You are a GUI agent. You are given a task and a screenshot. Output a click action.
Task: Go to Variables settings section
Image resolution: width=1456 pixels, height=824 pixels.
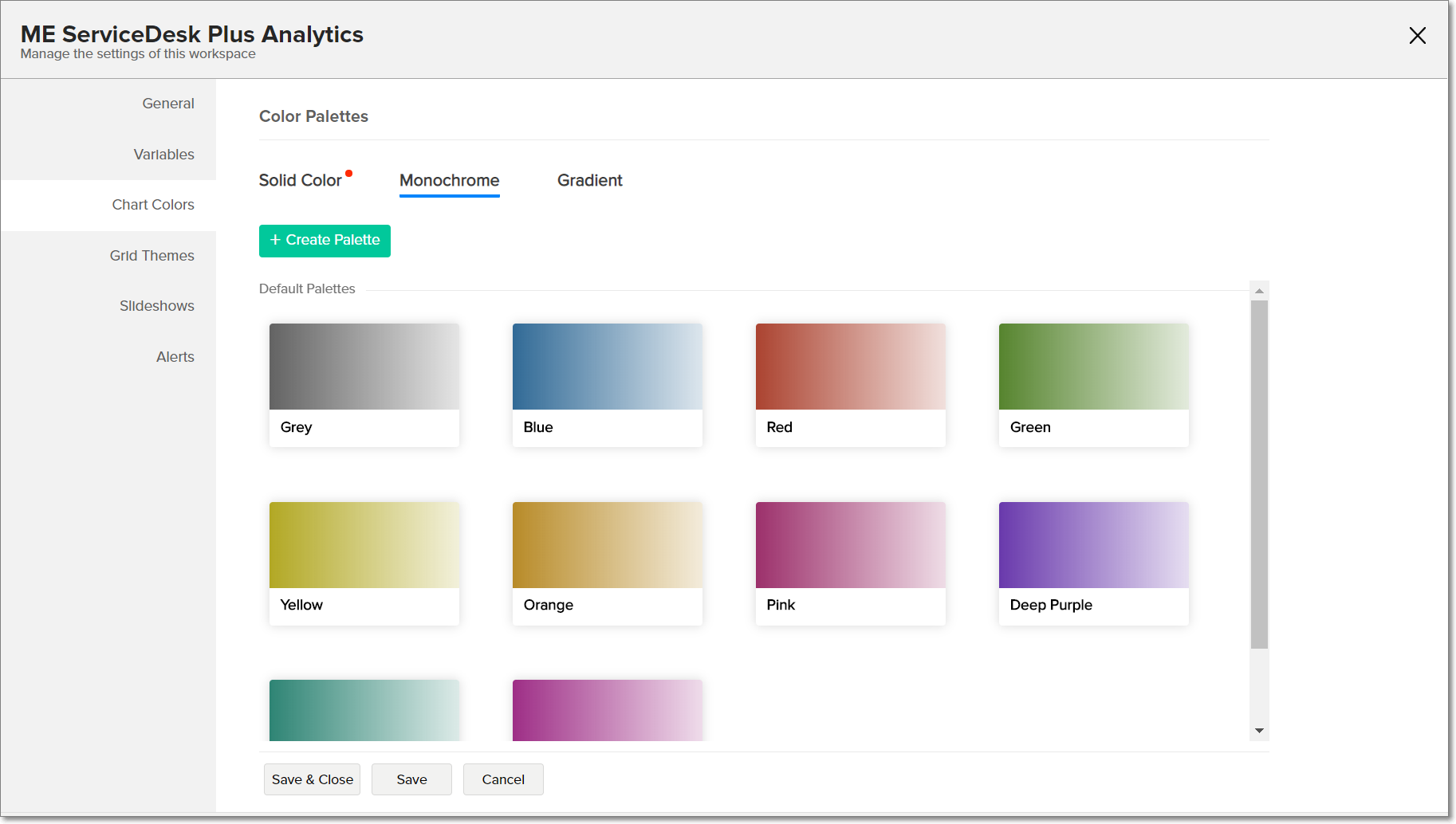pyautogui.click(x=163, y=155)
